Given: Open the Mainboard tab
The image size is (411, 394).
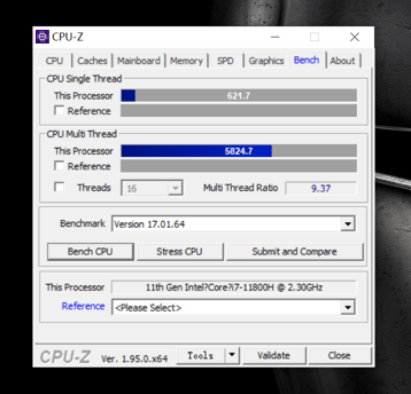Looking at the screenshot, I should tap(138, 61).
